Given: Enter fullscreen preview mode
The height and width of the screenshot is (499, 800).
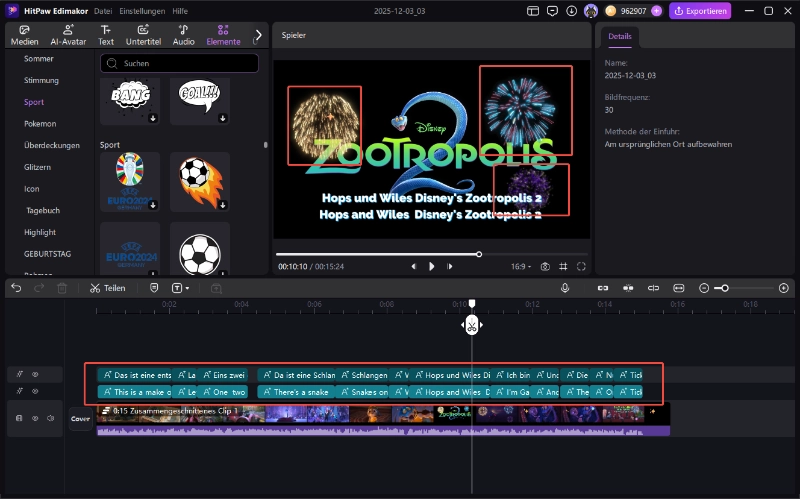Looking at the screenshot, I should point(581,267).
